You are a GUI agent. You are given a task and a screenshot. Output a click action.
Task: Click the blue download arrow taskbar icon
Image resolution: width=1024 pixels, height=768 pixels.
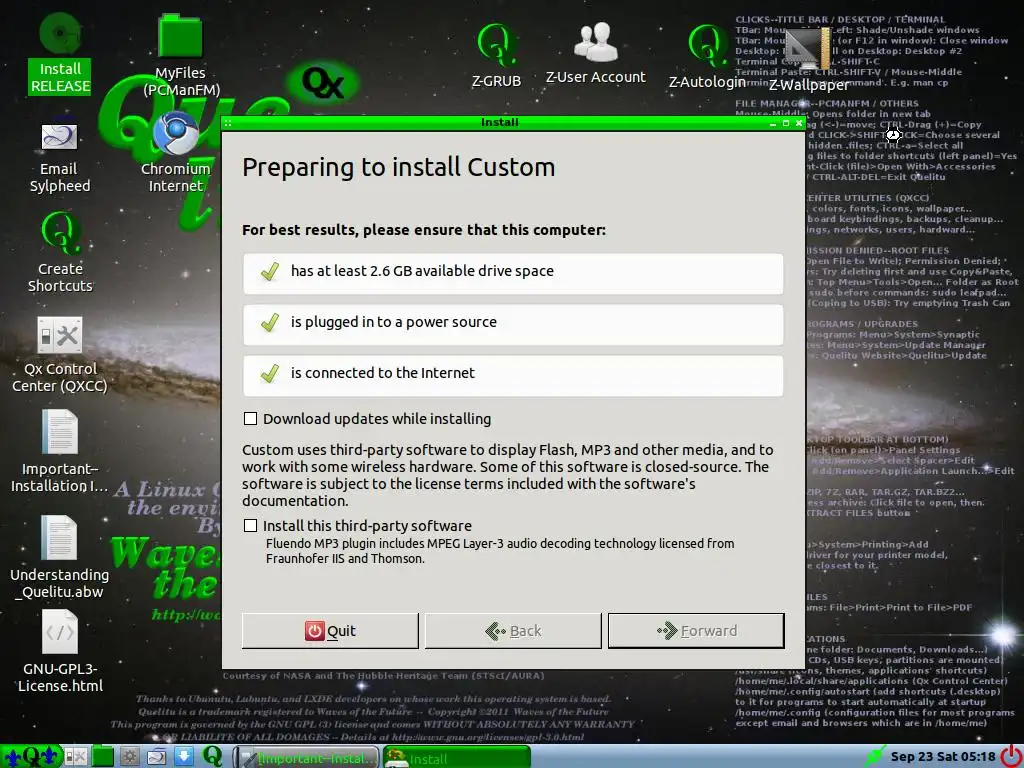184,757
